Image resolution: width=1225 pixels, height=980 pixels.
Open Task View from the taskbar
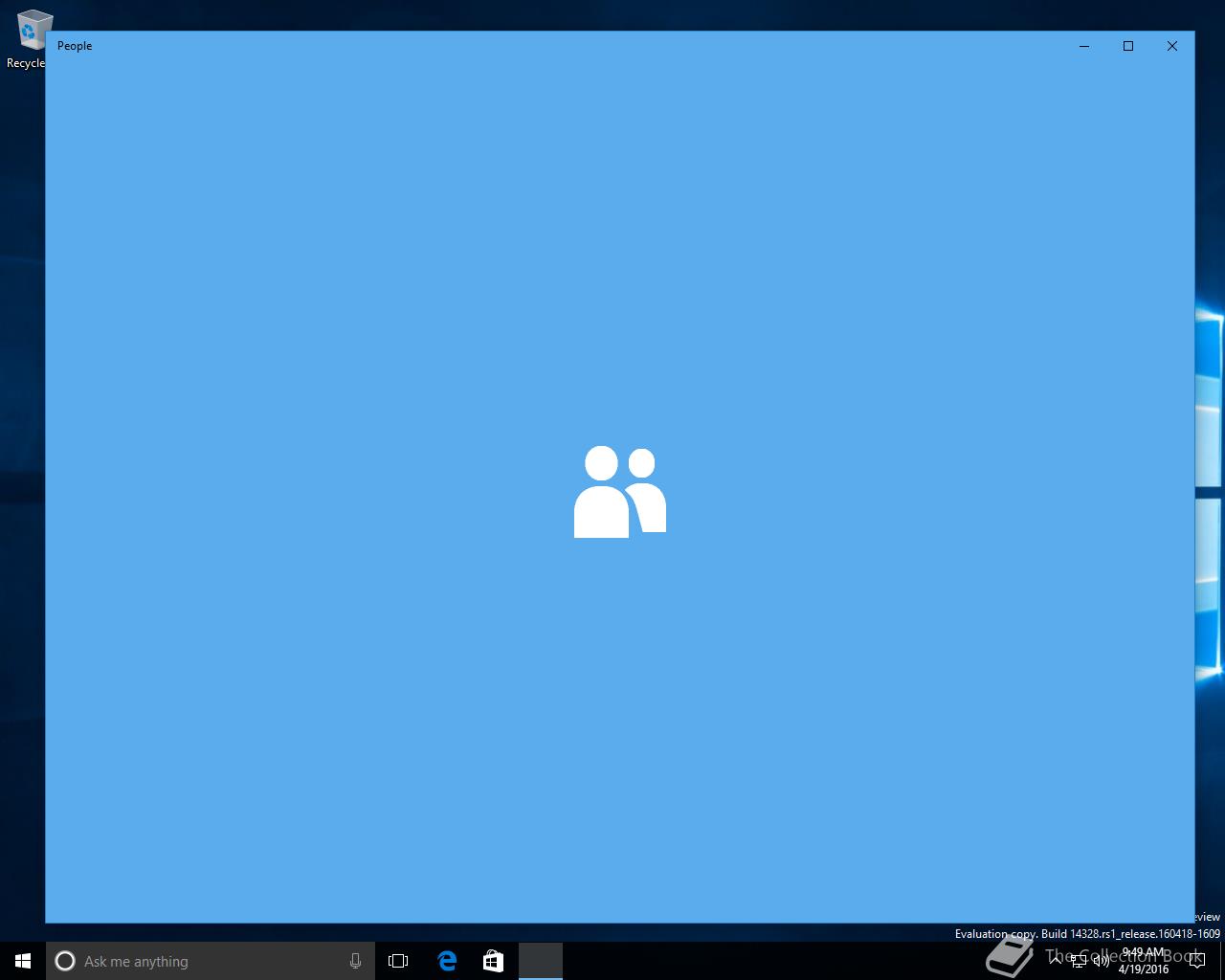398,961
